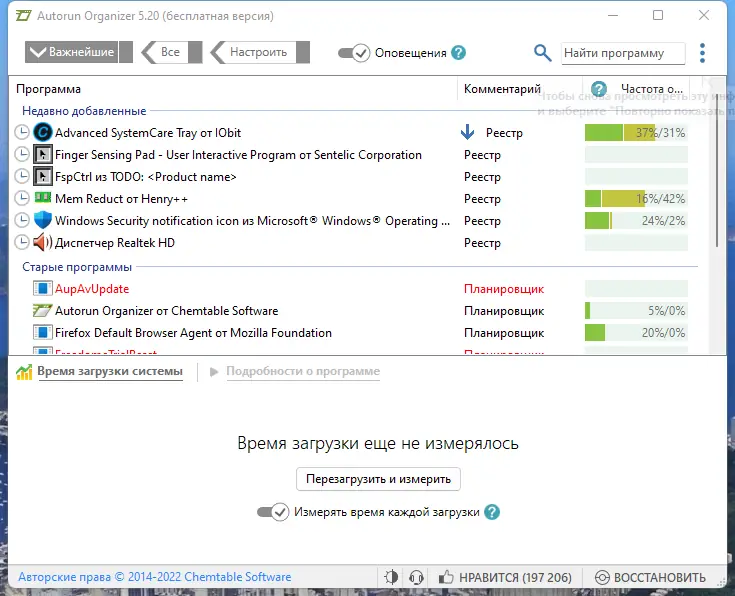Select Firefox Default Browser Agent от Mozilla row

click(x=193, y=332)
